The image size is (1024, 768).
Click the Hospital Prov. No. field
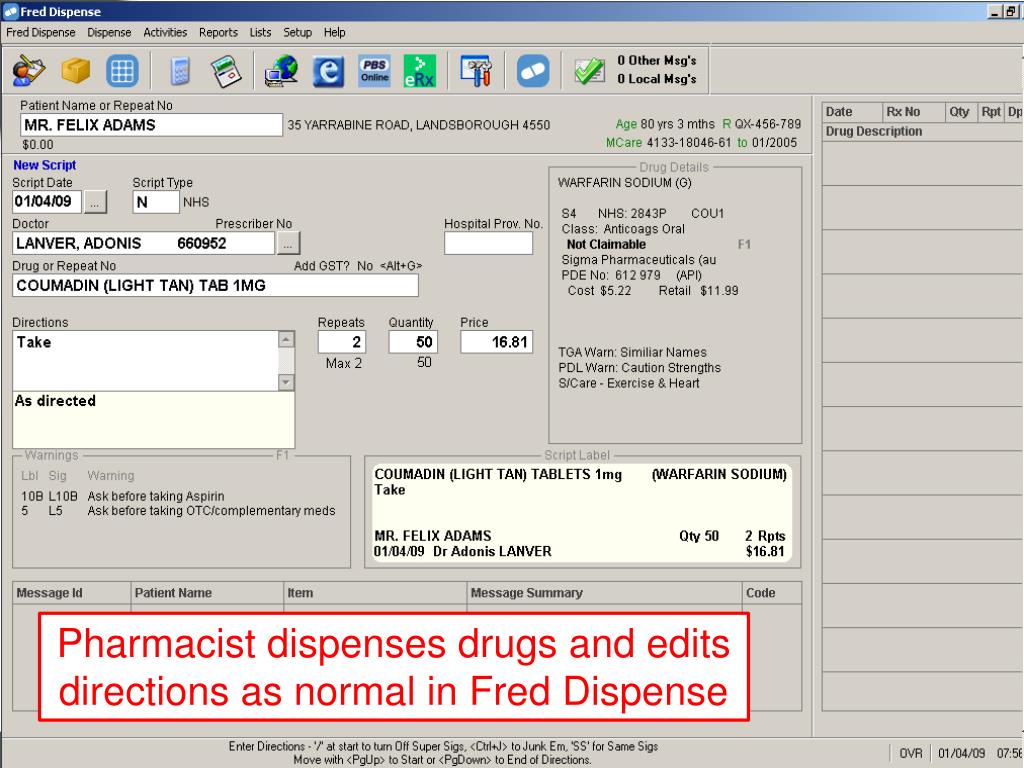(488, 244)
